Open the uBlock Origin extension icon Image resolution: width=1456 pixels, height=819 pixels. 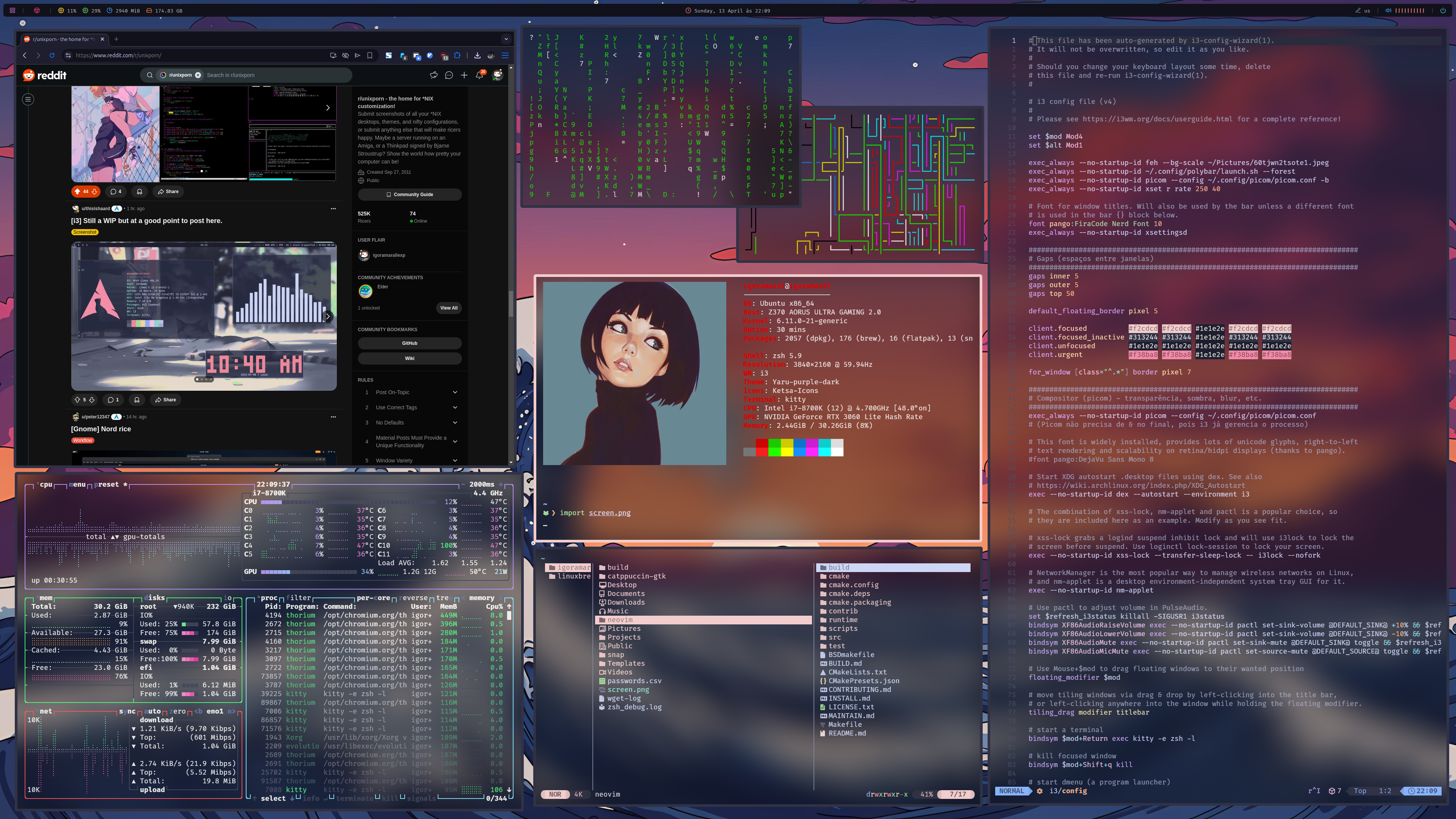[x=445, y=55]
